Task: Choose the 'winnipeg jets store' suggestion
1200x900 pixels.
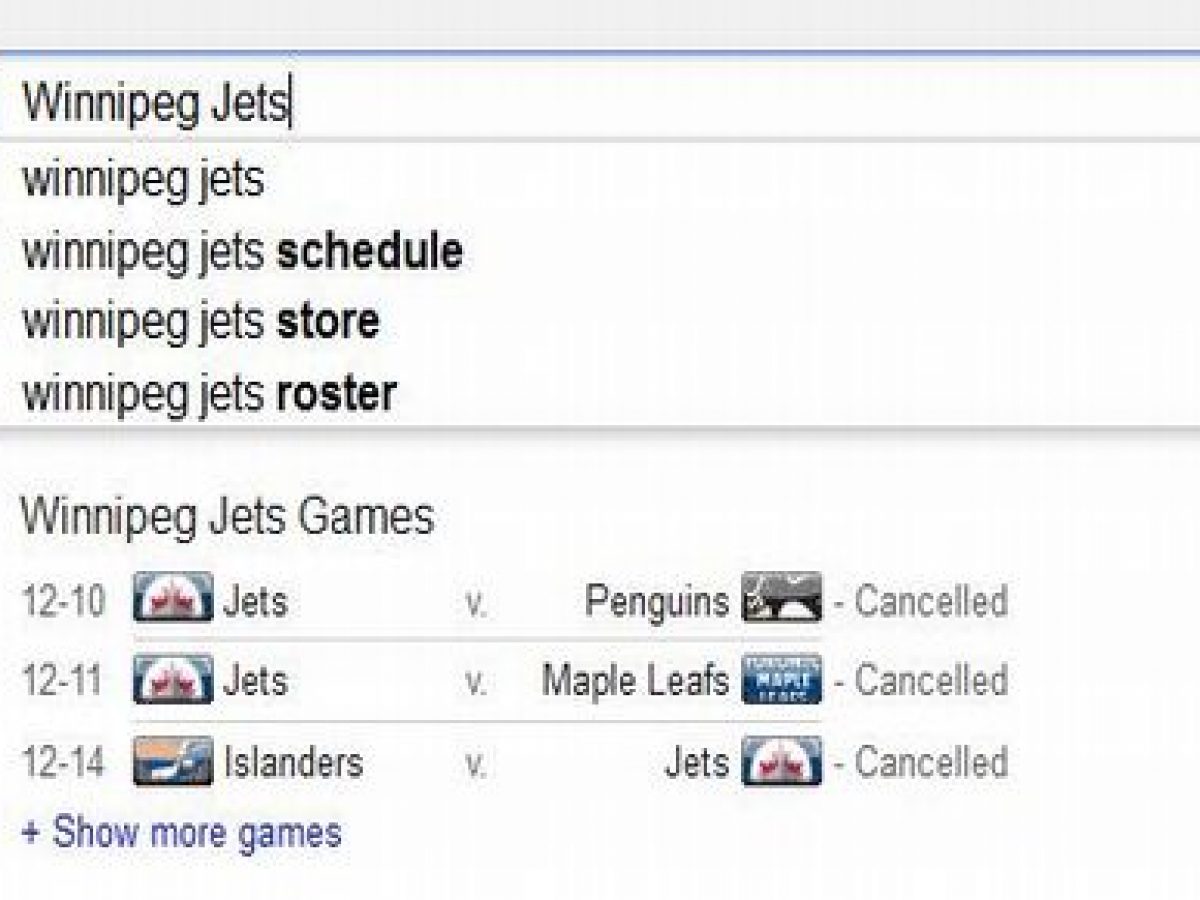Action: click(200, 323)
